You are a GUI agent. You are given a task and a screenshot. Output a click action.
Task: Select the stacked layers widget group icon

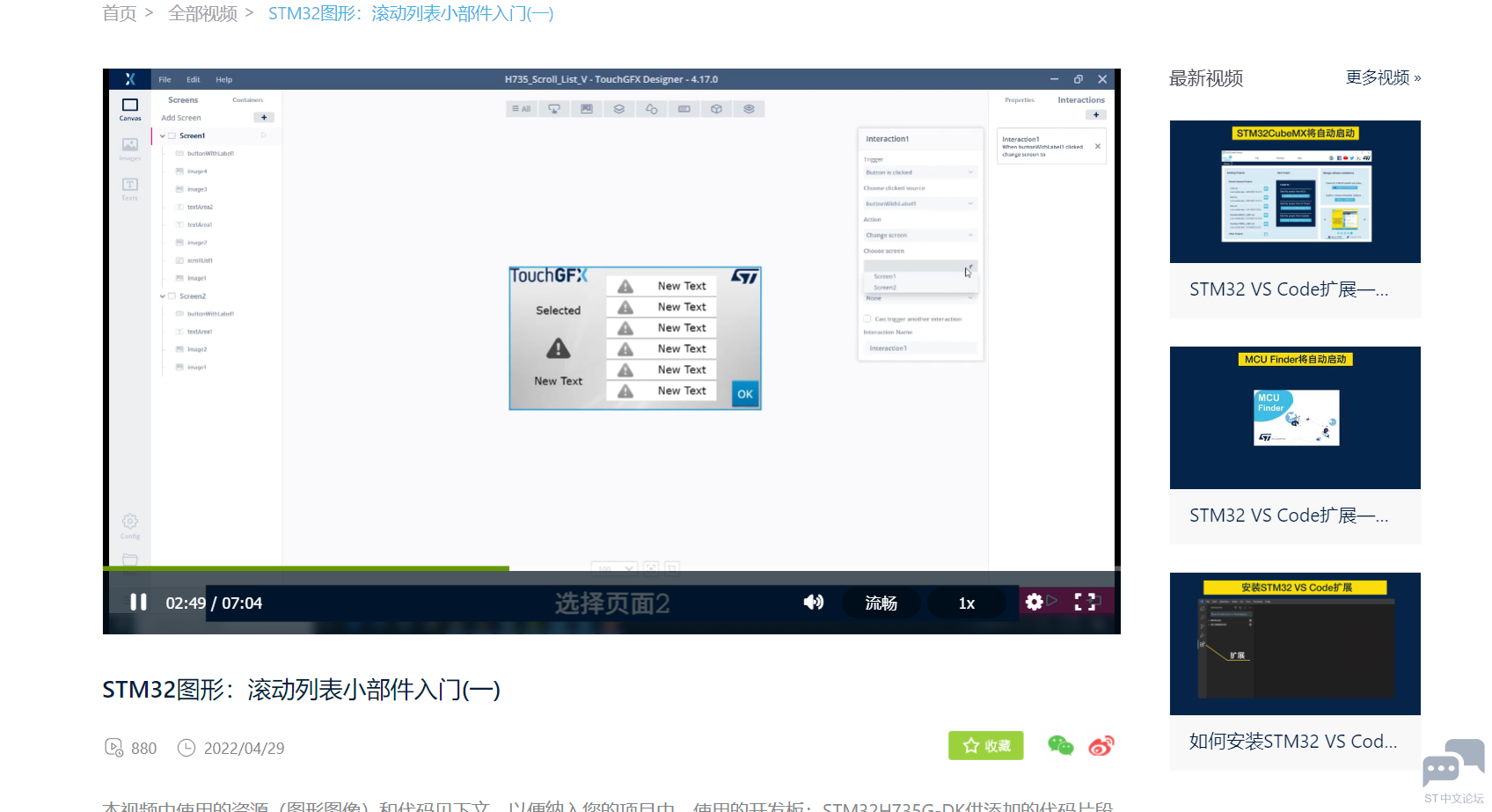click(x=749, y=109)
